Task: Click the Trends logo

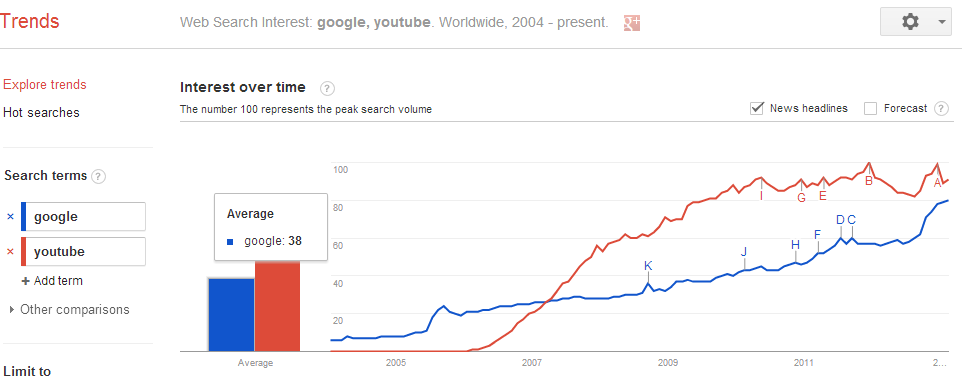Action: coord(29,21)
